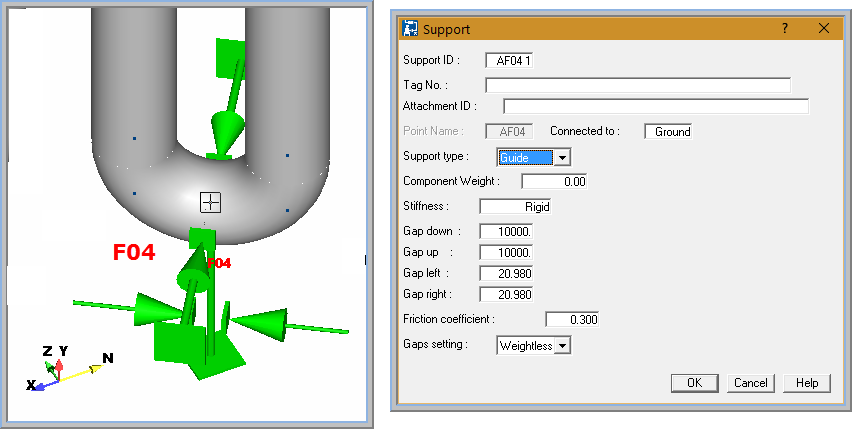Click the "Friction coefficient :" label
Screen dimensions: 853x429
coord(449,319)
